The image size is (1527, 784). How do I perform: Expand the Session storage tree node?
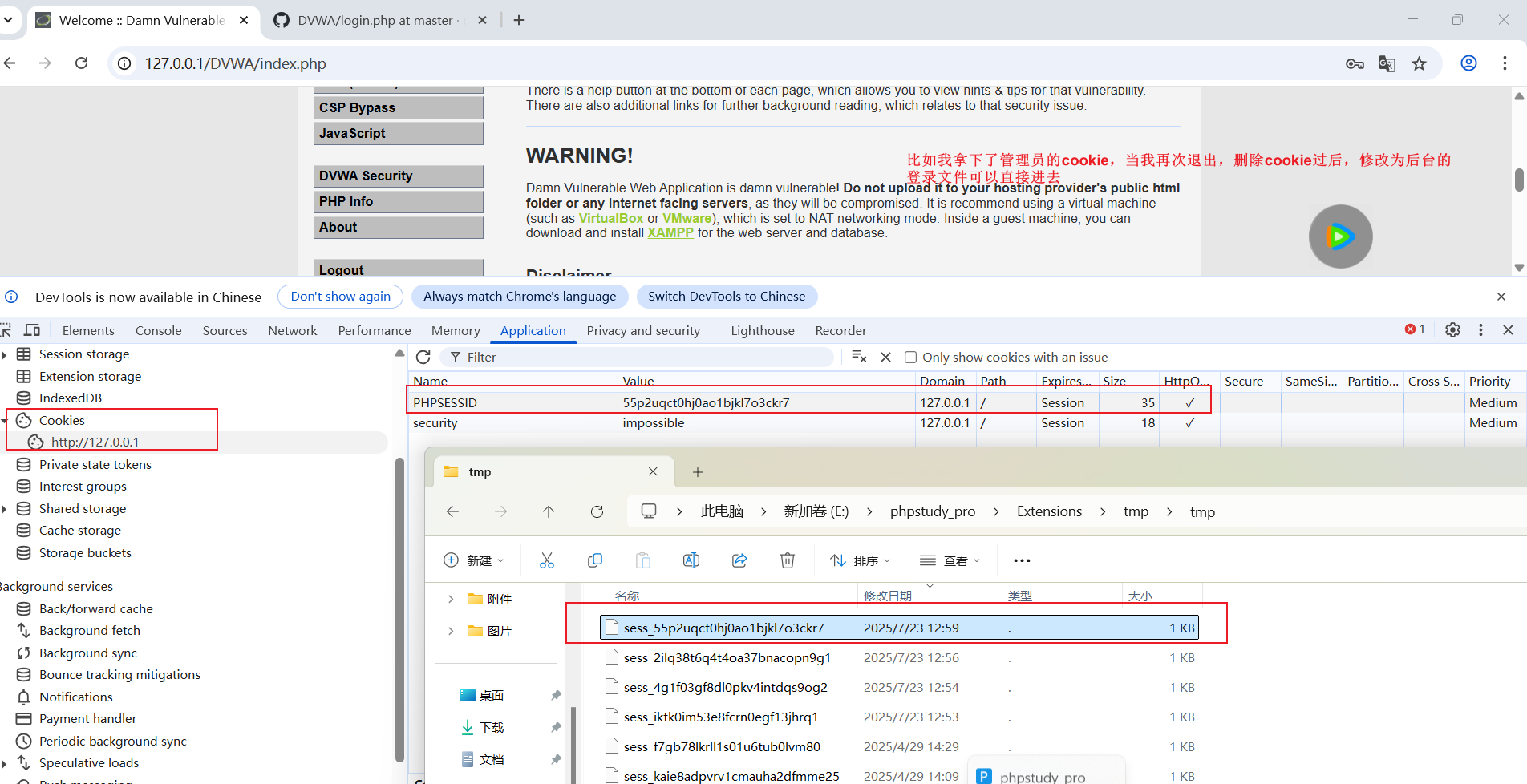[x=5, y=354]
